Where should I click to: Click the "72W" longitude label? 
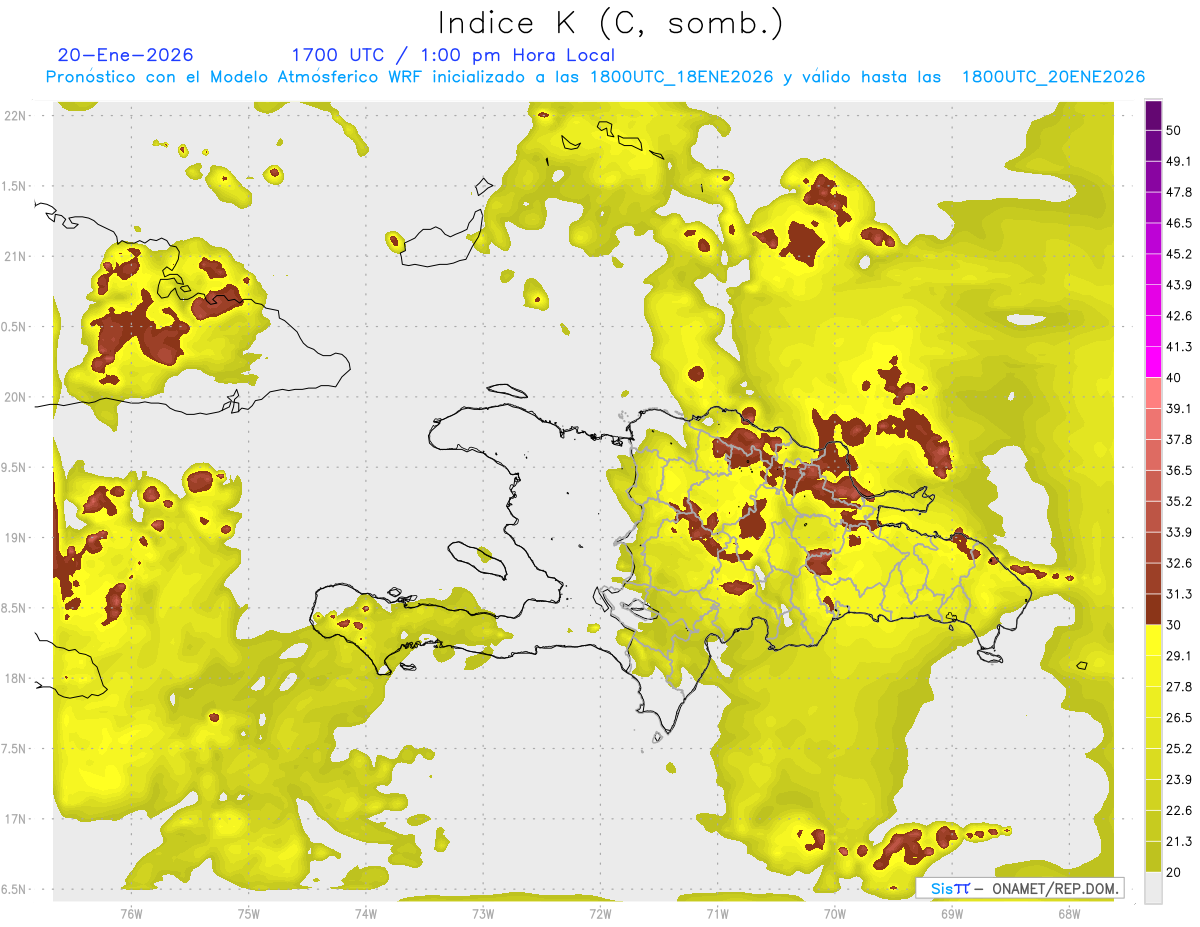coord(600,913)
